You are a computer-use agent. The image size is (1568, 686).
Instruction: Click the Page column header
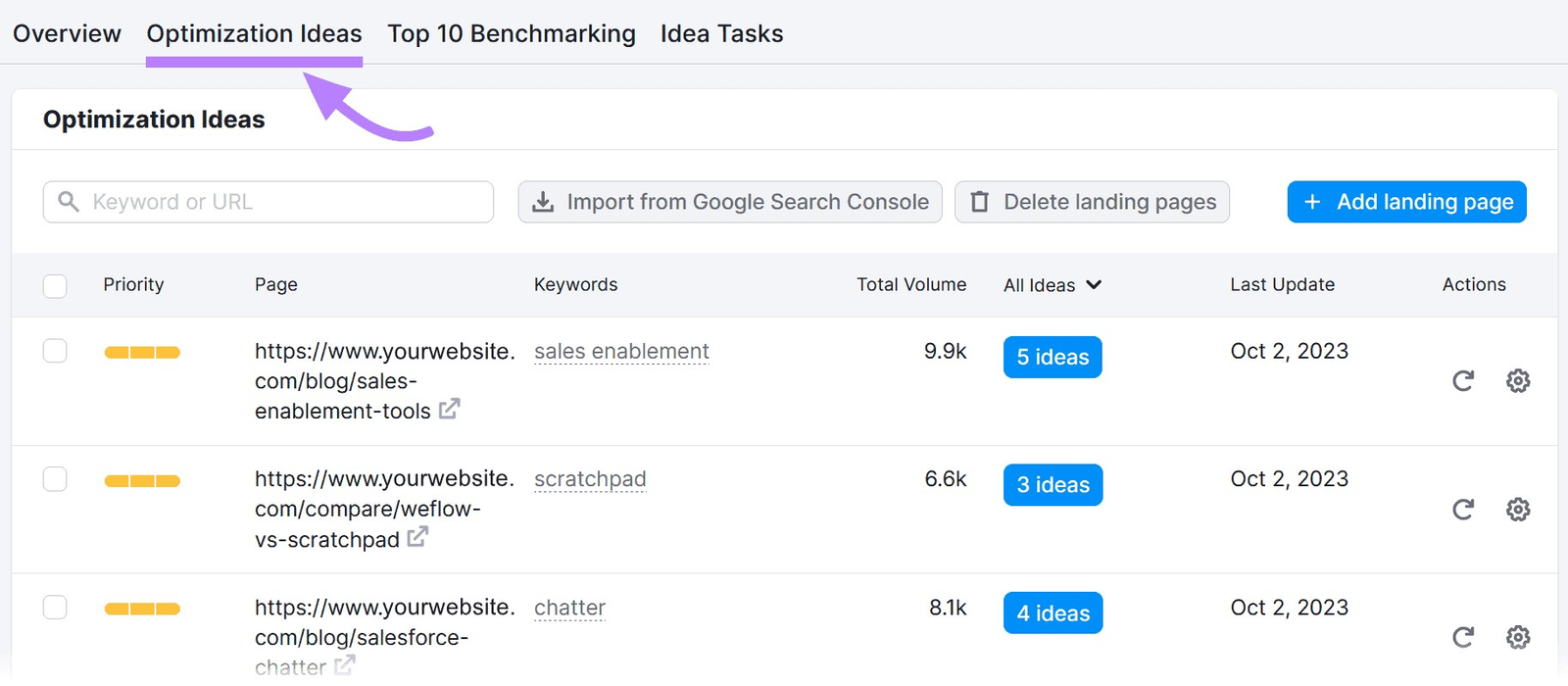(x=276, y=284)
